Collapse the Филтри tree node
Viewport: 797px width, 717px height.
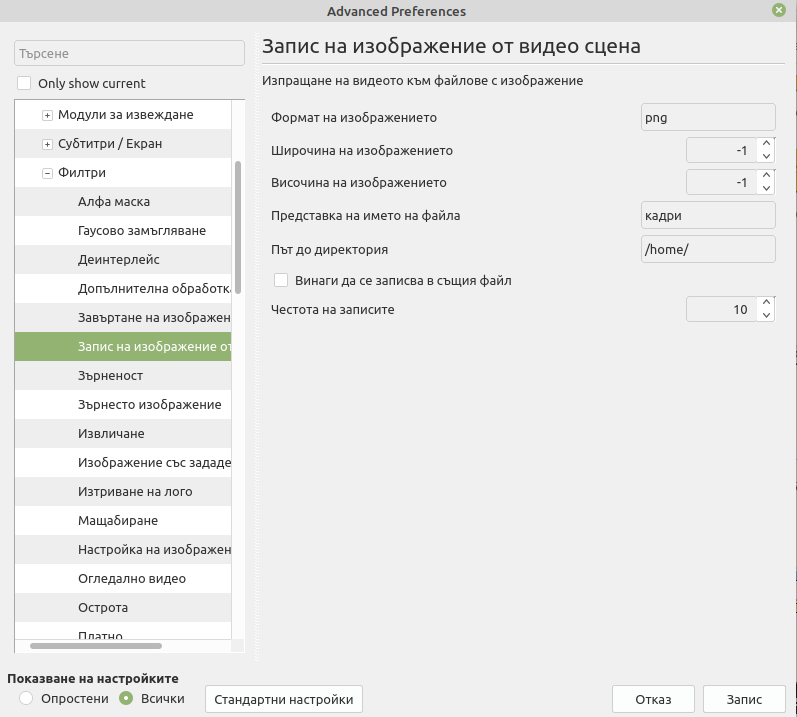tap(47, 173)
